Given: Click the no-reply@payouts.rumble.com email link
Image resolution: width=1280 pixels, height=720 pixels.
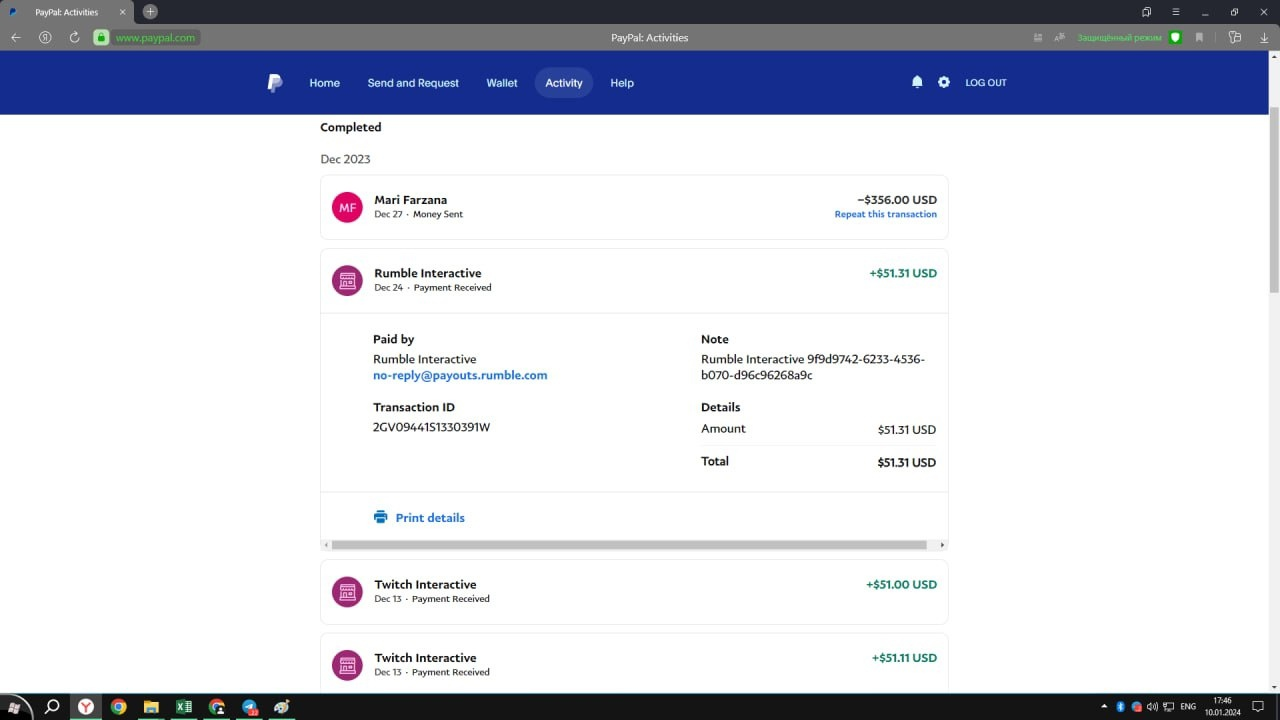Looking at the screenshot, I should [460, 375].
